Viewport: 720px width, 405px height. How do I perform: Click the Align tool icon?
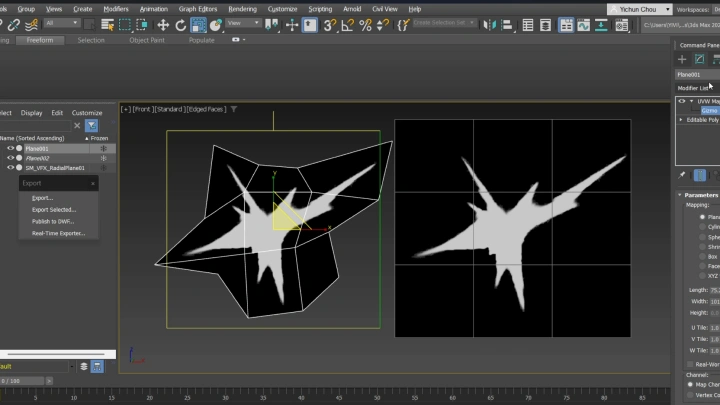coord(507,25)
